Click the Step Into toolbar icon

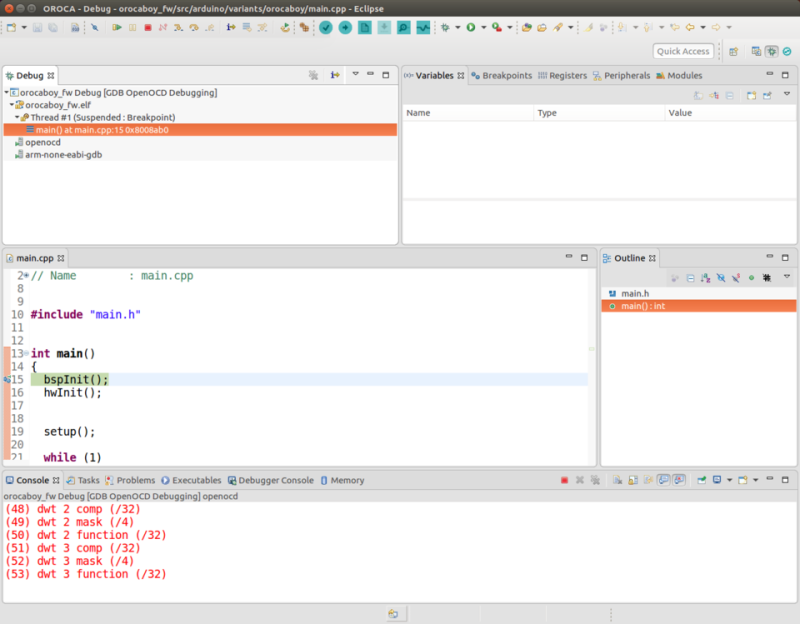[x=178, y=28]
